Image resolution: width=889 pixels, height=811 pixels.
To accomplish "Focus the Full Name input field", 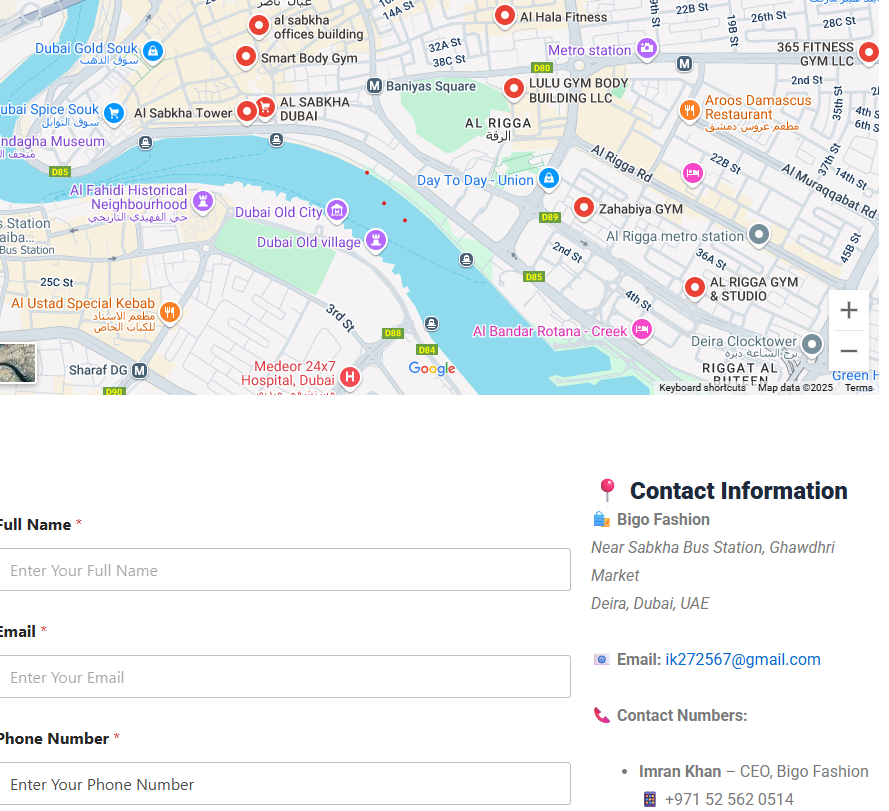I will click(x=285, y=570).
